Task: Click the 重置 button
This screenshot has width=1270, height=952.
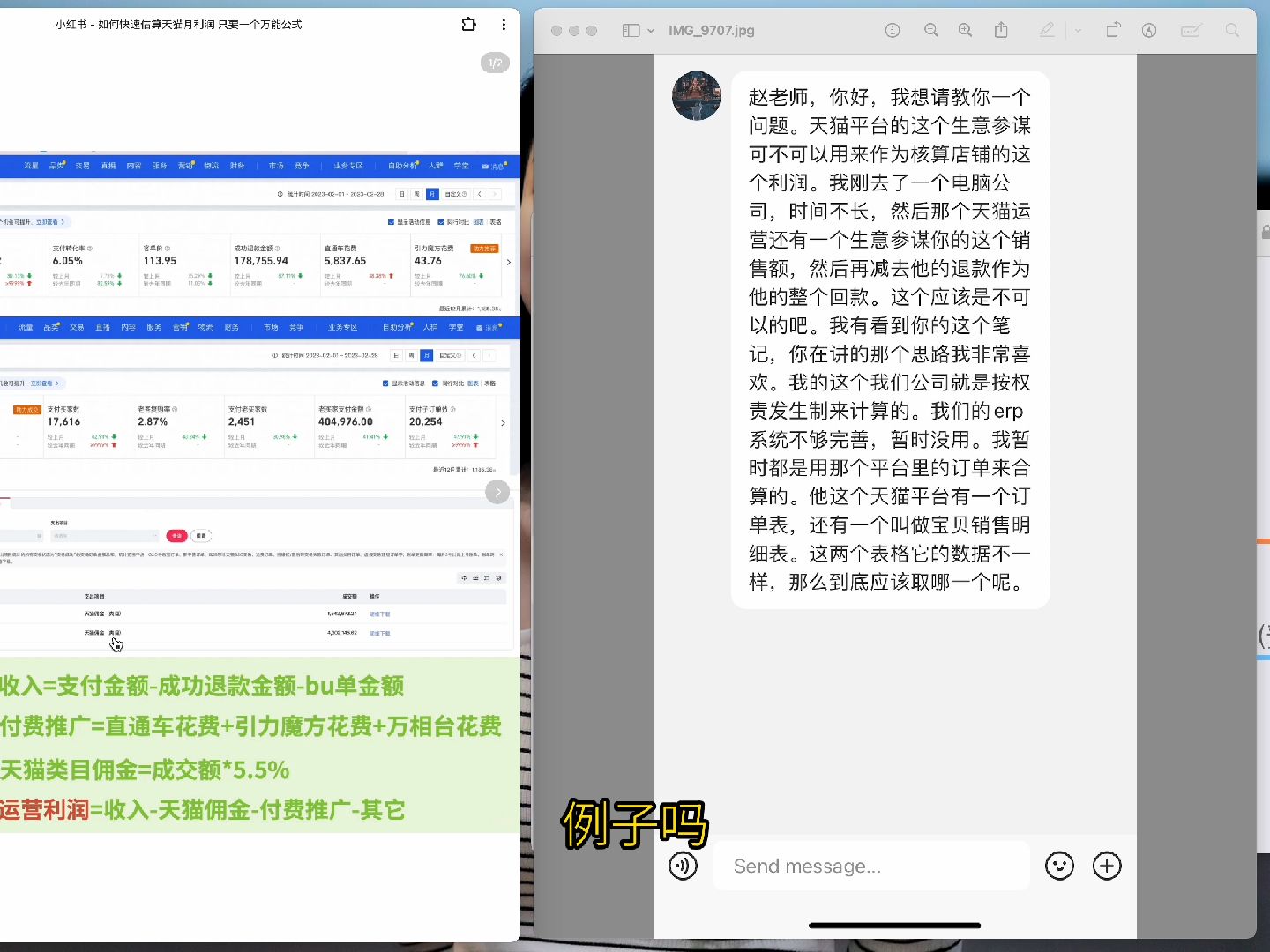Action: point(201,536)
